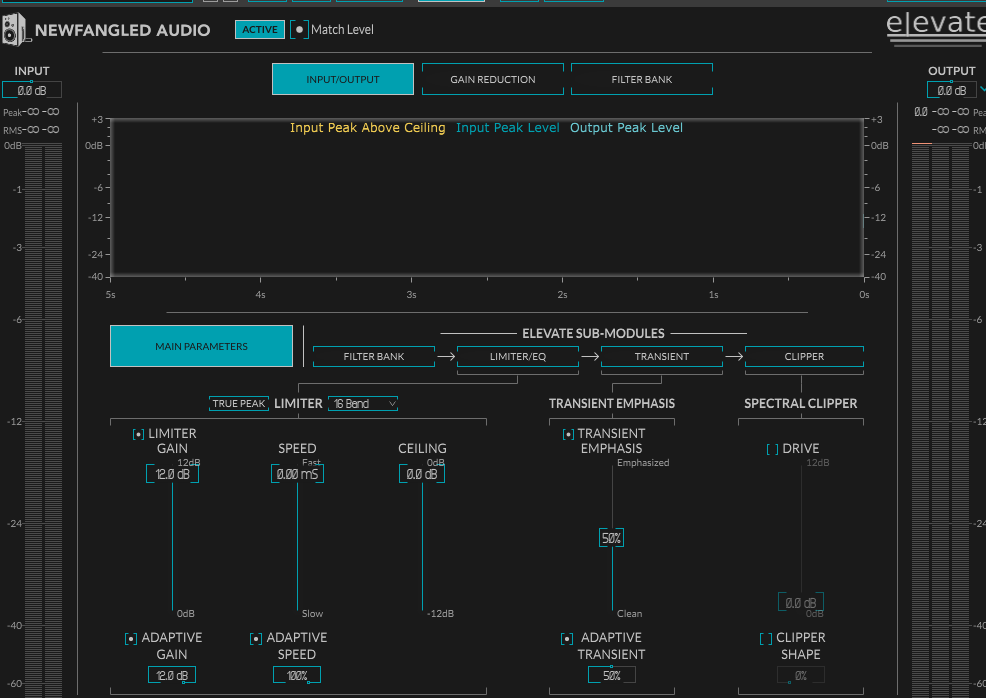Click the Speed 0.00 mS slider handle
Image resolution: width=986 pixels, height=698 pixels.
[x=297, y=474]
